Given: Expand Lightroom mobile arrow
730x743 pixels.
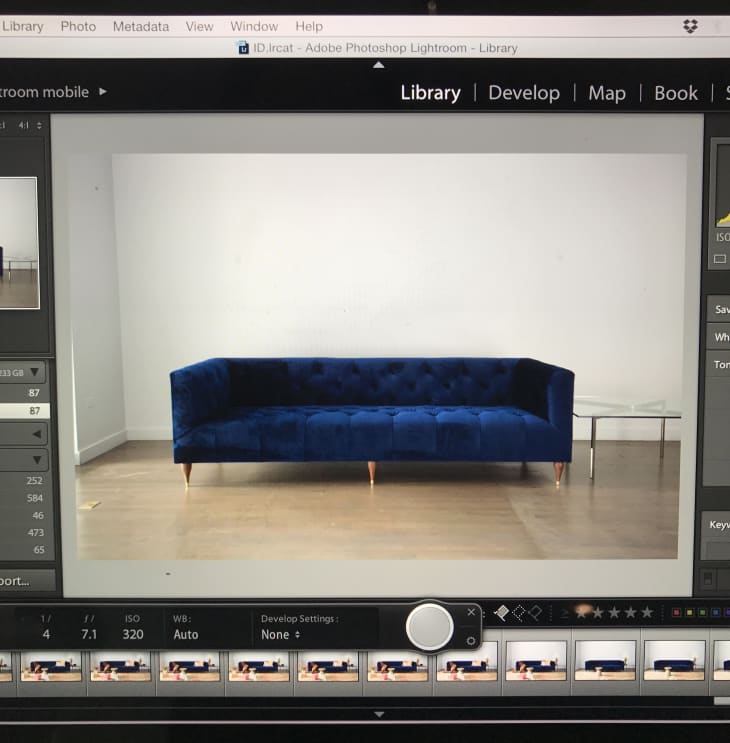Looking at the screenshot, I should pos(103,92).
